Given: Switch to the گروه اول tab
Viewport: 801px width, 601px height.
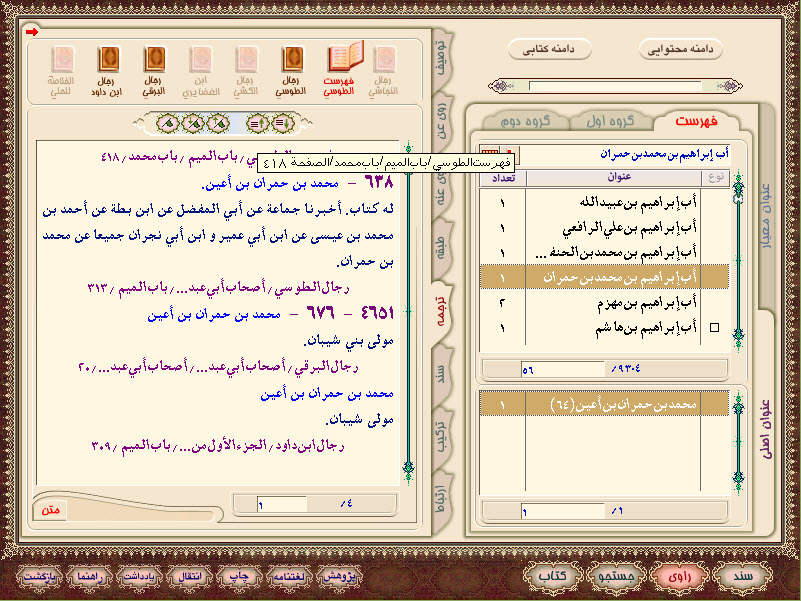Looking at the screenshot, I should point(610,121).
